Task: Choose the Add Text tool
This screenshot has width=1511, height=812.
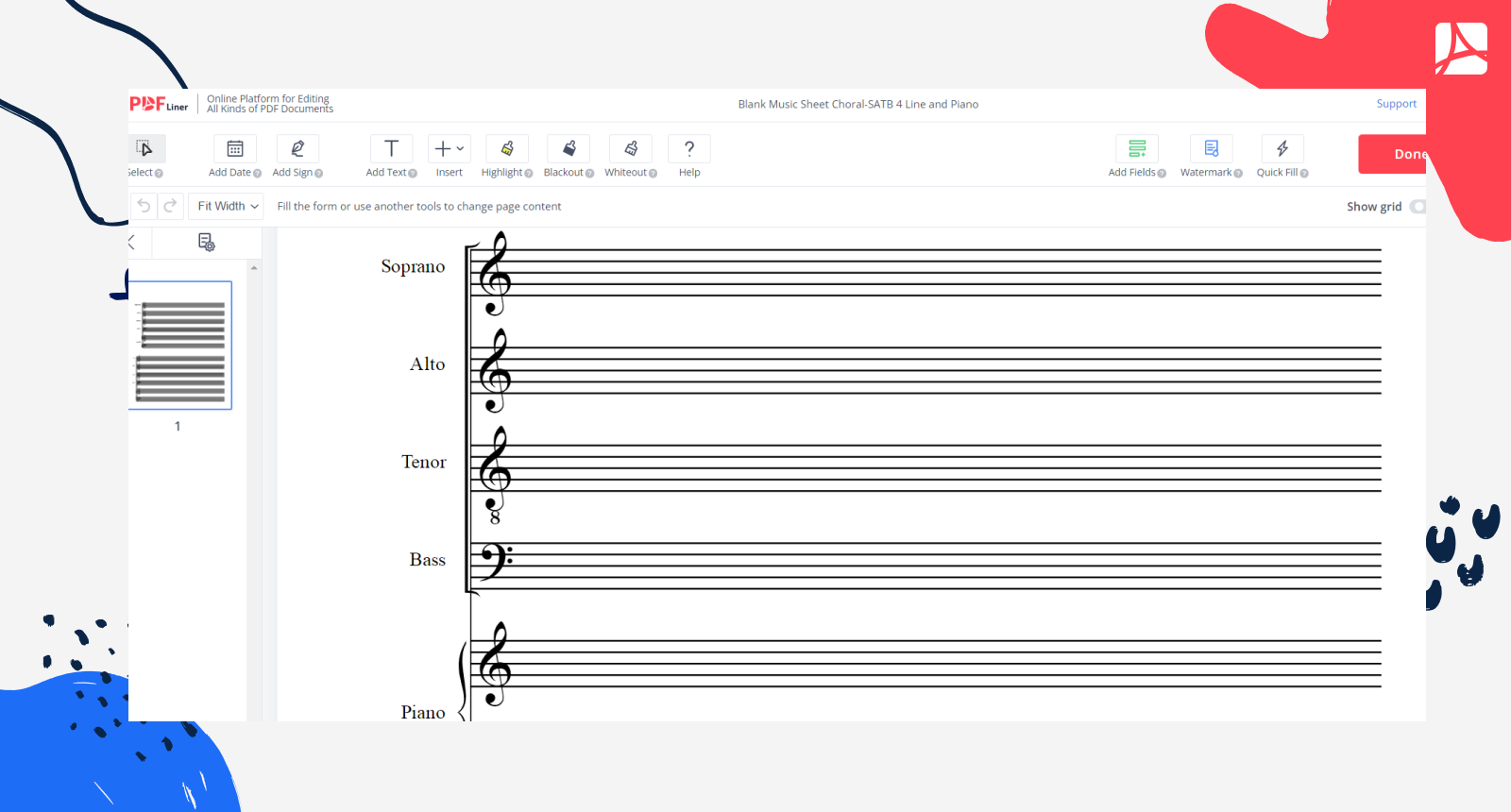Action: tap(391, 148)
